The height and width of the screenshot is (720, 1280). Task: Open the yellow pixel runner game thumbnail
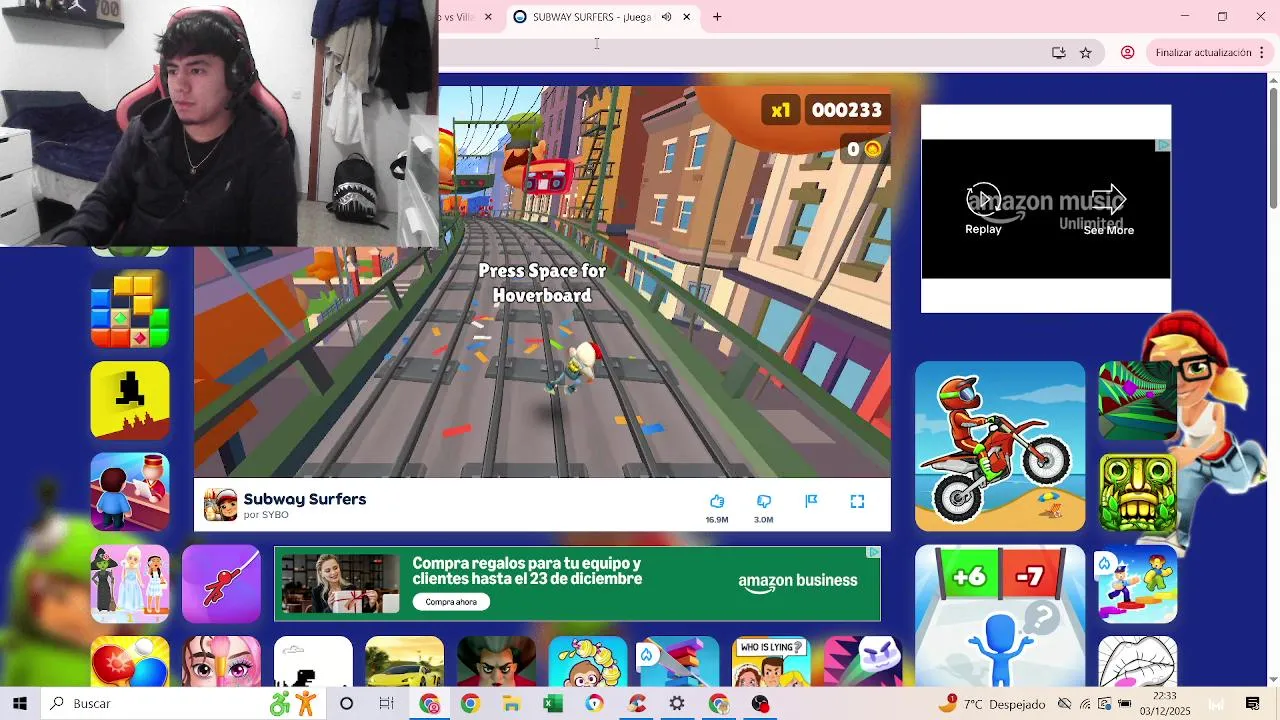(x=130, y=400)
